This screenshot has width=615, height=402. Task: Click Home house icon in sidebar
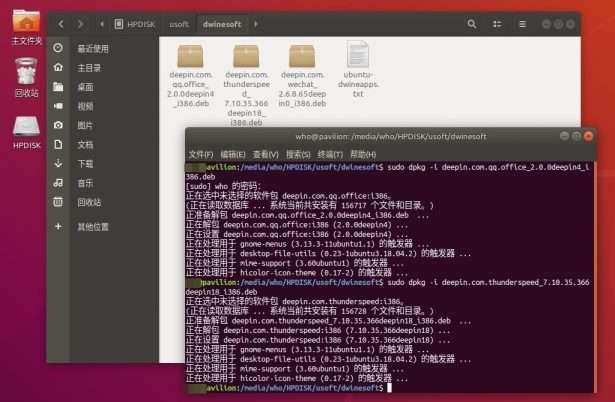(58, 67)
